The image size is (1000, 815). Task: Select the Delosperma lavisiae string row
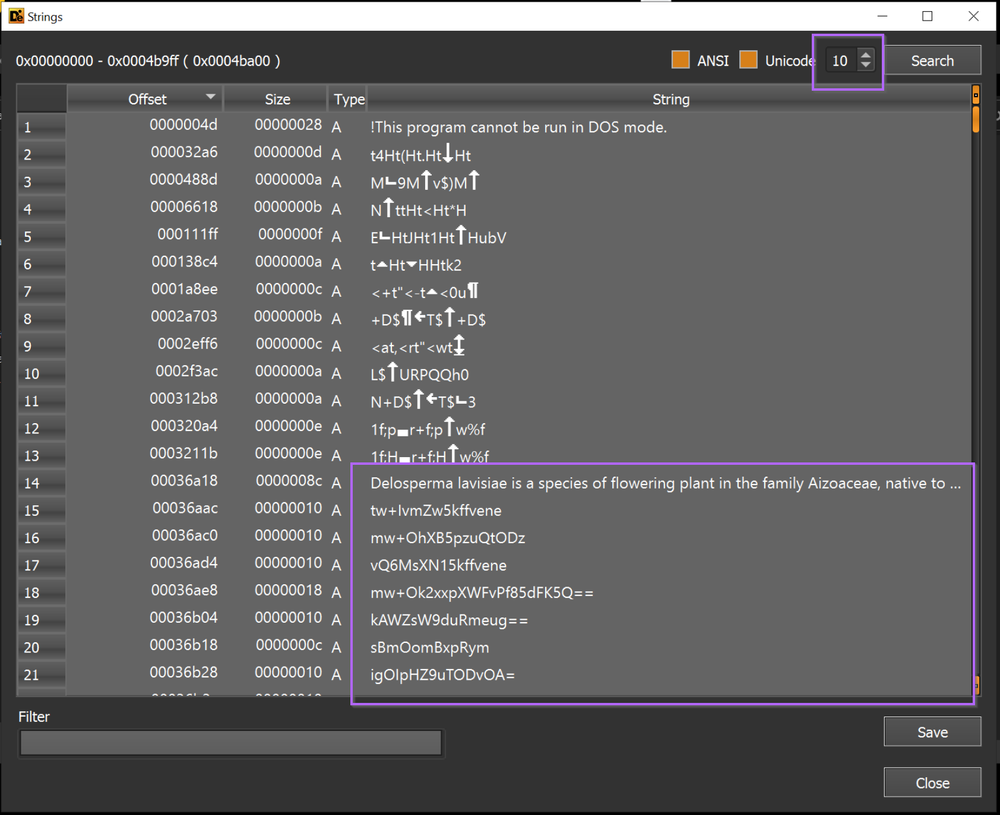660,482
